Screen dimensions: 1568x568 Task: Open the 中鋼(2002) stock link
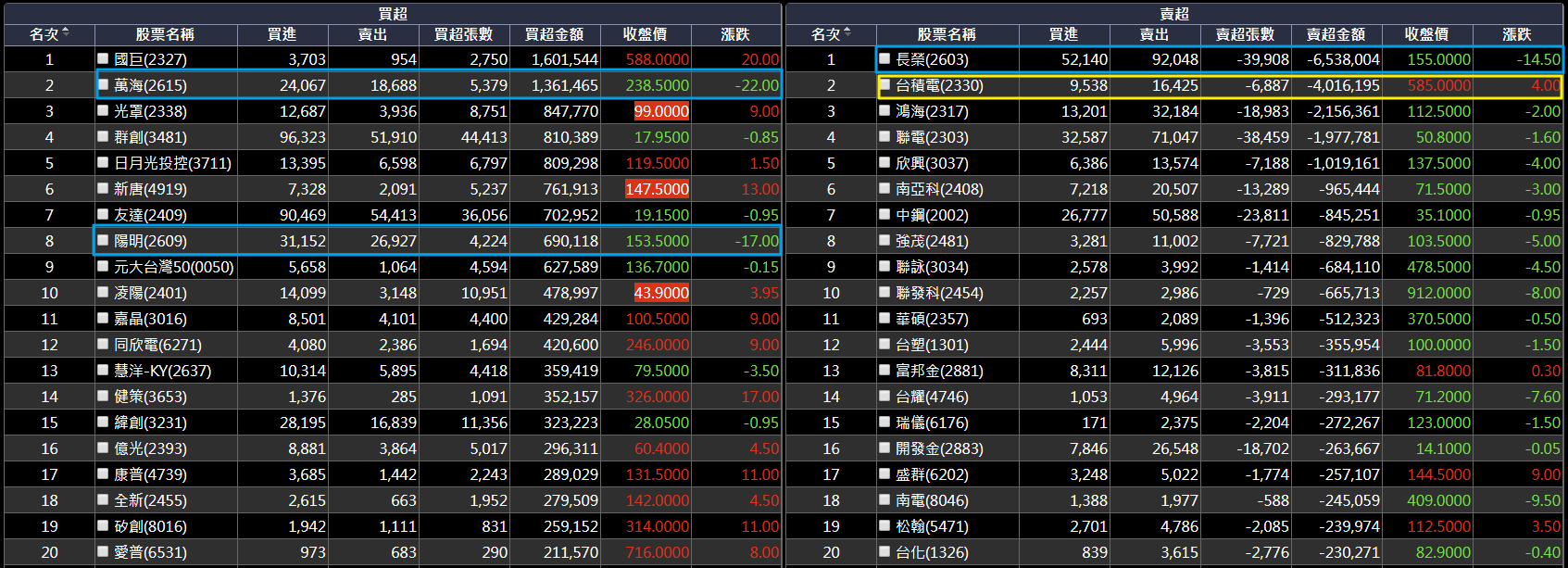(932, 215)
